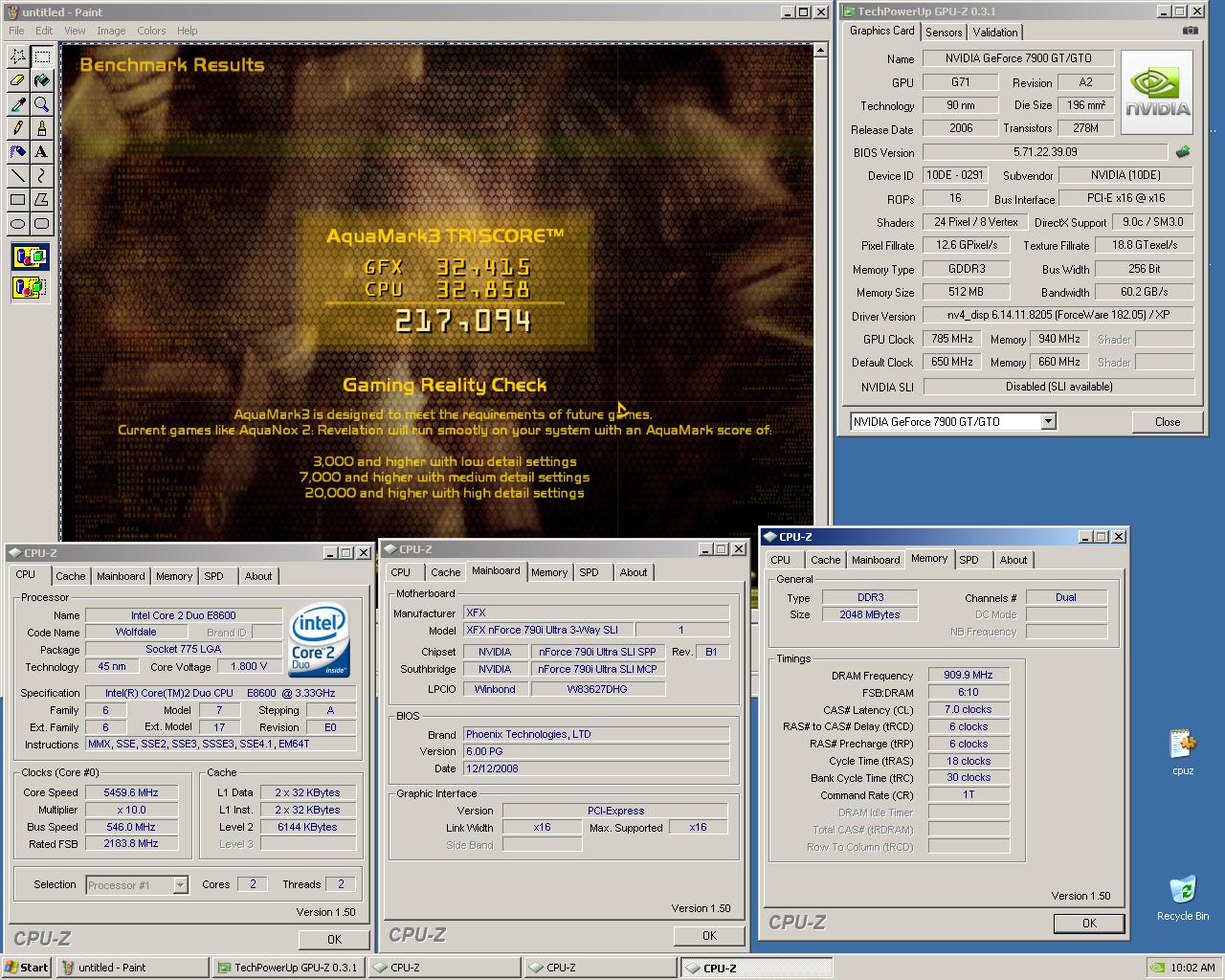Viewport: 1225px width, 980px height.
Task: Select the rectangular Select tool in Paint
Action: tap(41, 56)
